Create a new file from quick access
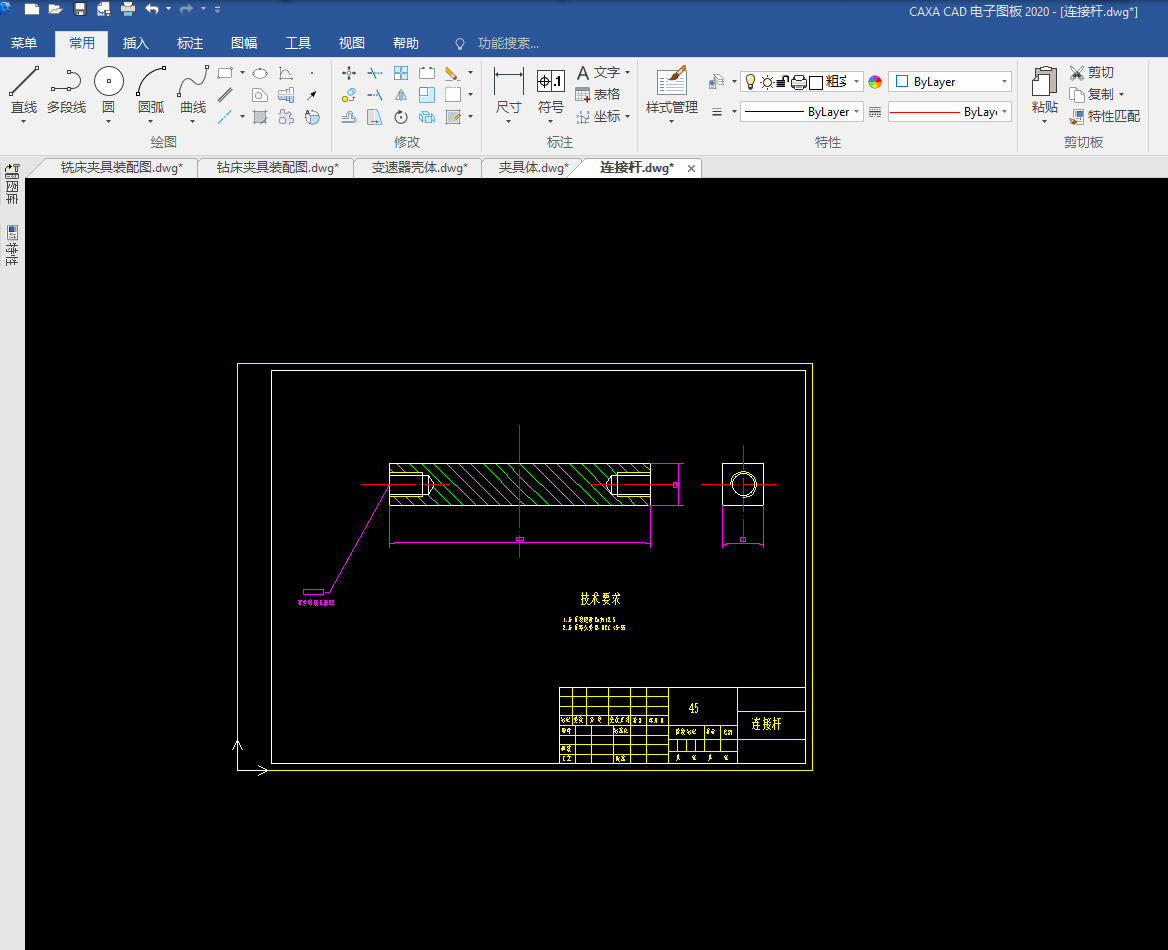This screenshot has width=1168, height=950. [x=32, y=9]
